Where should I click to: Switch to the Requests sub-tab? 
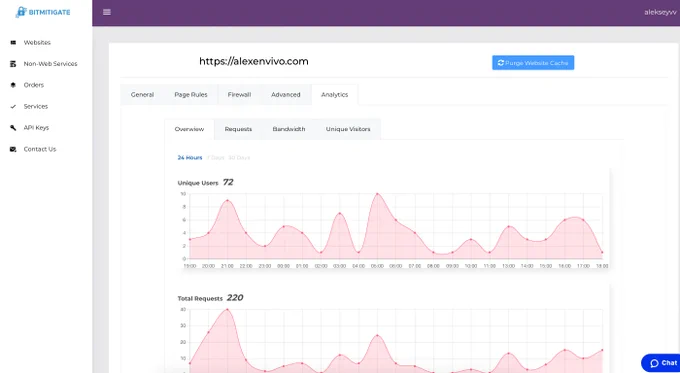pos(238,129)
